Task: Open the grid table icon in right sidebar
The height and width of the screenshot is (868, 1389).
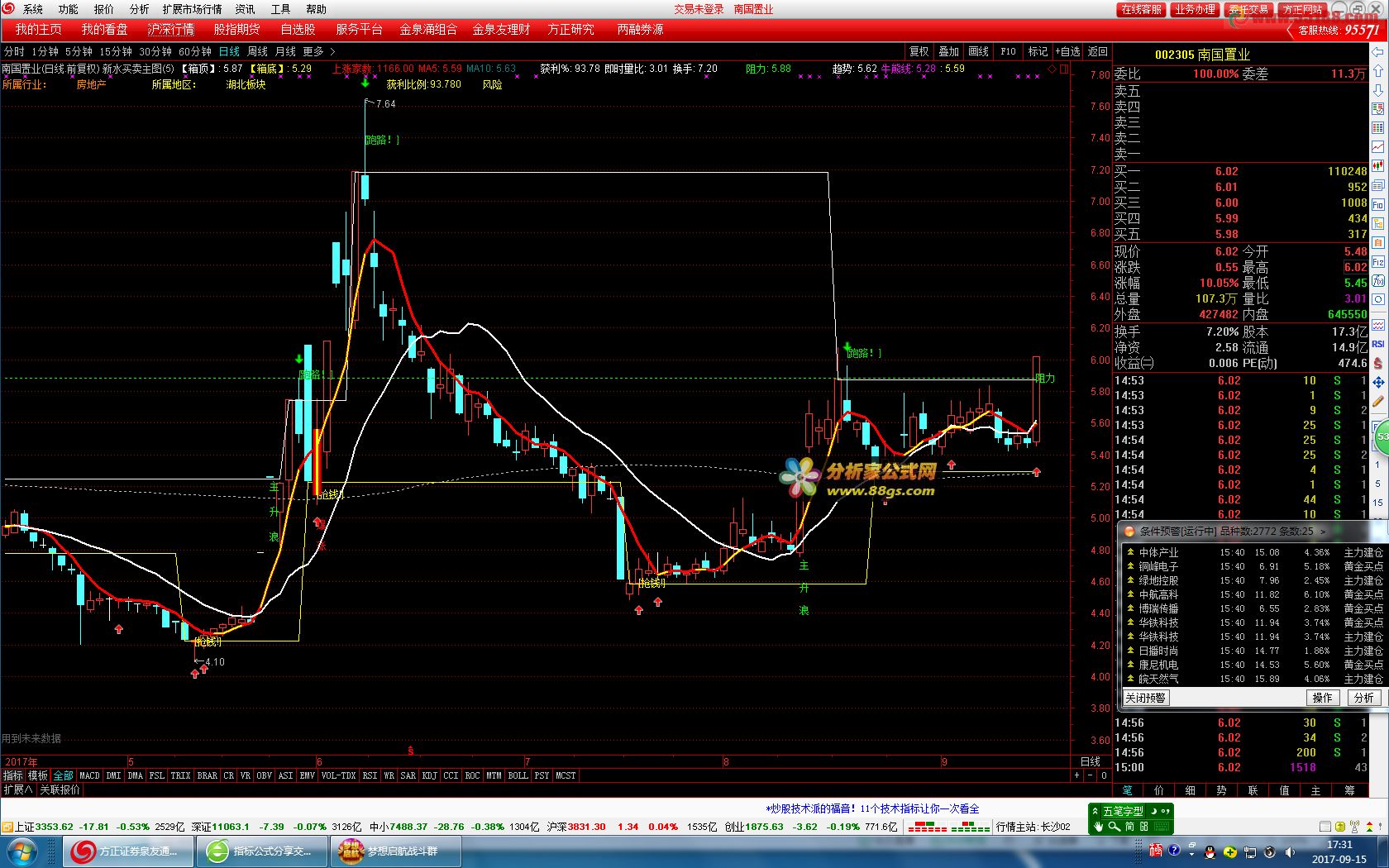Action: [1378, 127]
